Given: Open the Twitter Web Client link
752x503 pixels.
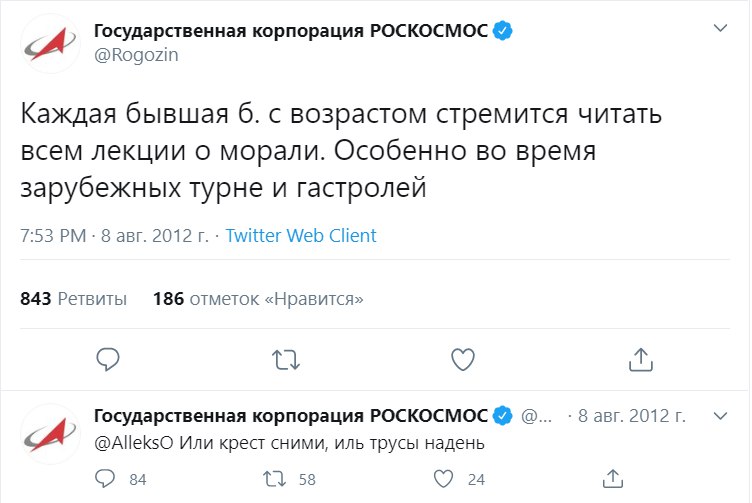Looking at the screenshot, I should point(301,235).
